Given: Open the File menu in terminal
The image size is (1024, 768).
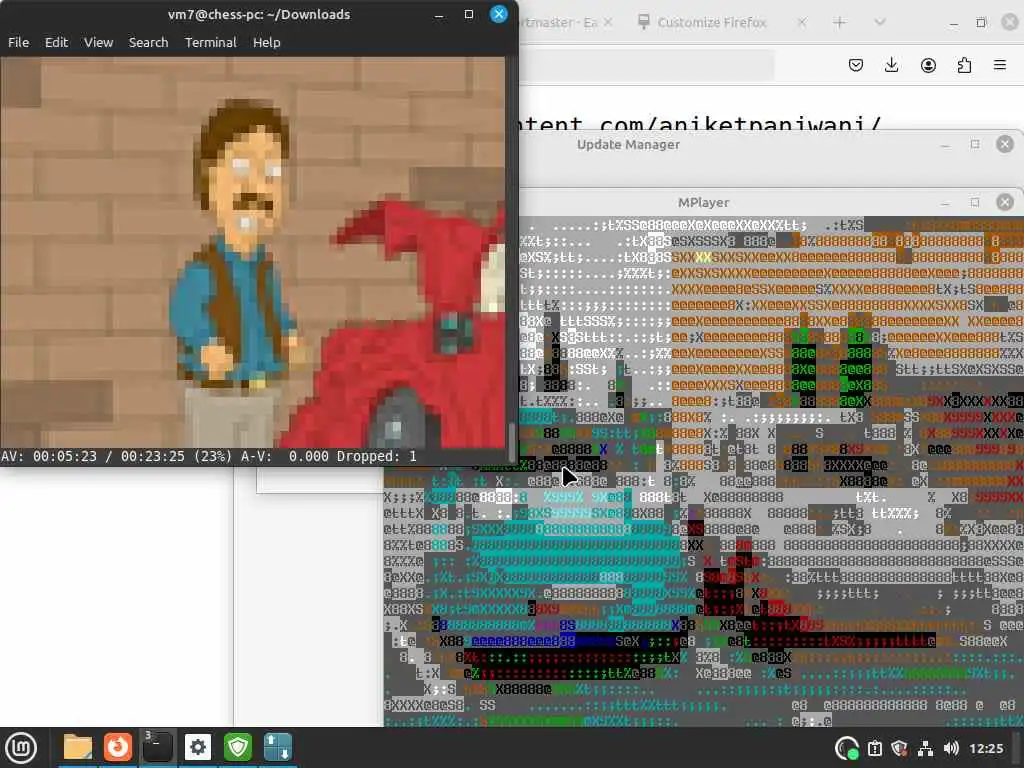Looking at the screenshot, I should 18,42.
